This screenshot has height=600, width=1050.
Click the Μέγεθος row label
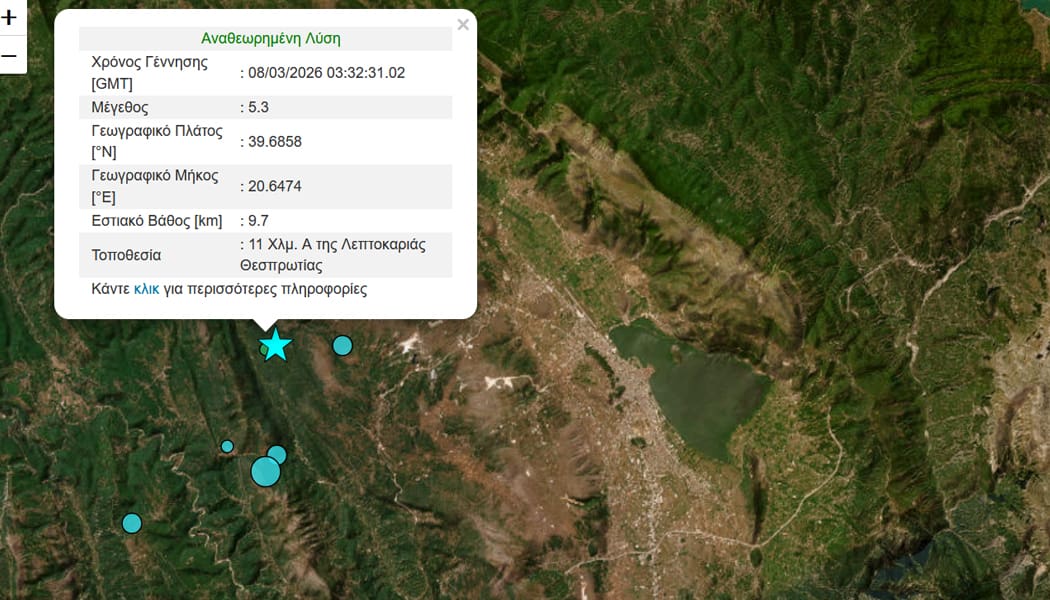[120, 107]
